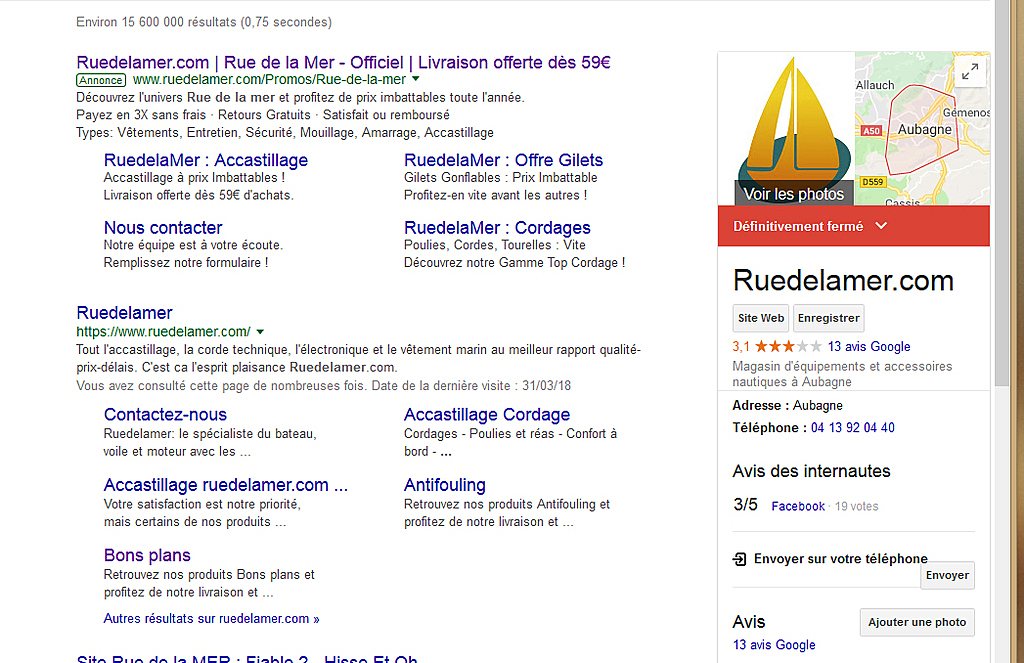Click the Aubagne map thumbnail

coord(922,129)
